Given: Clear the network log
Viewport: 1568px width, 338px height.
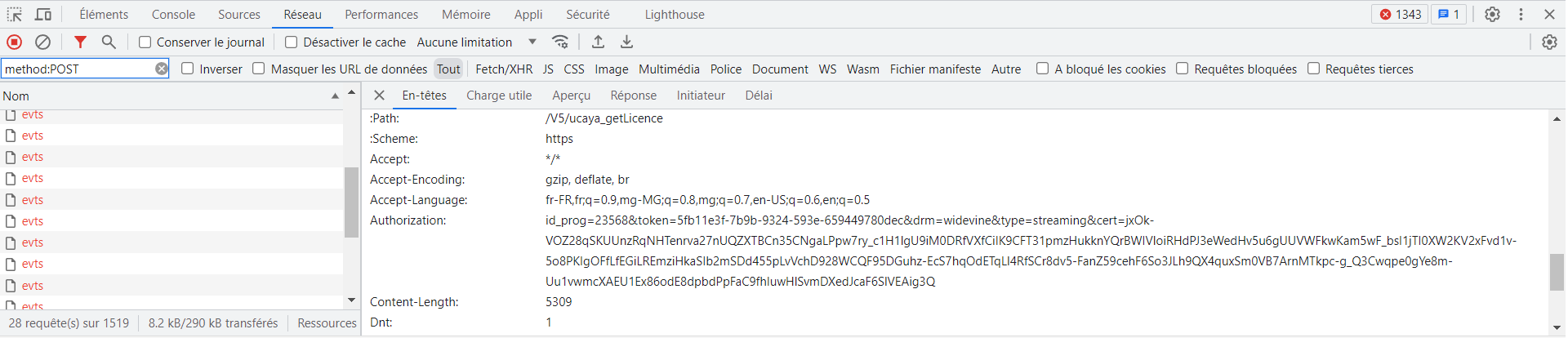Looking at the screenshot, I should [x=42, y=42].
